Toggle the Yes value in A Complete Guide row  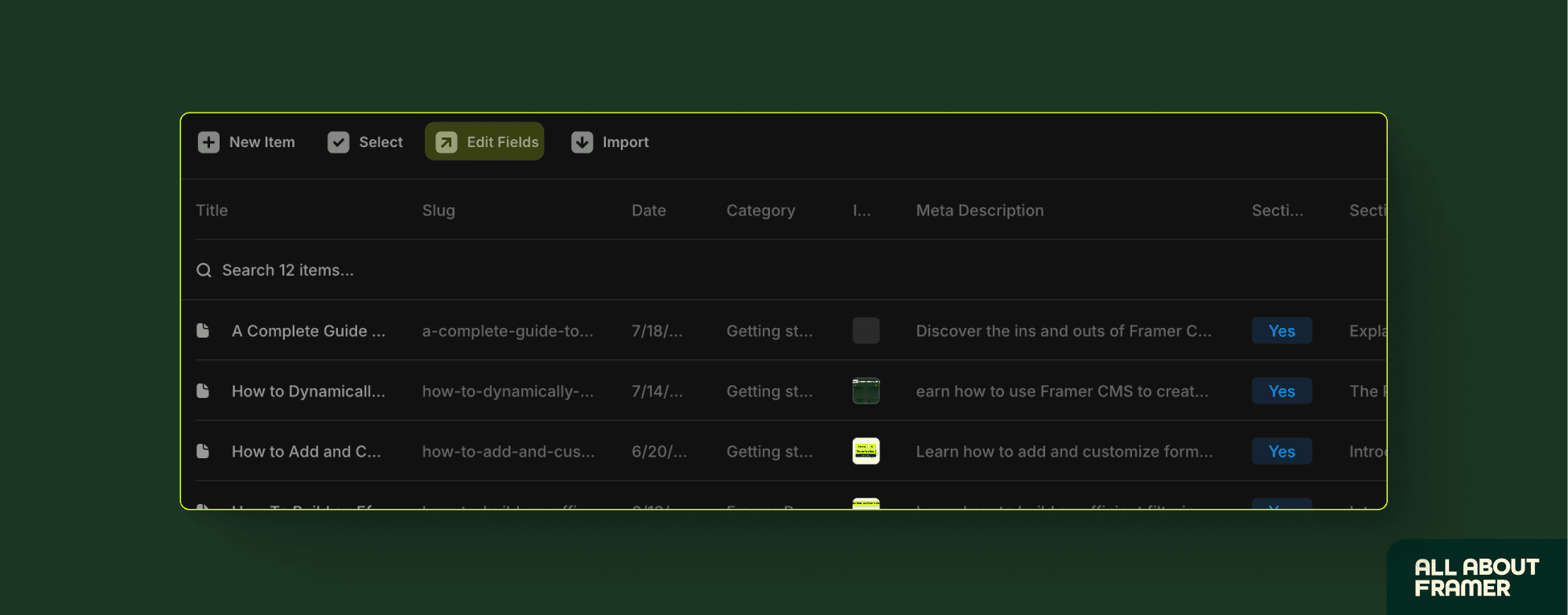1282,330
